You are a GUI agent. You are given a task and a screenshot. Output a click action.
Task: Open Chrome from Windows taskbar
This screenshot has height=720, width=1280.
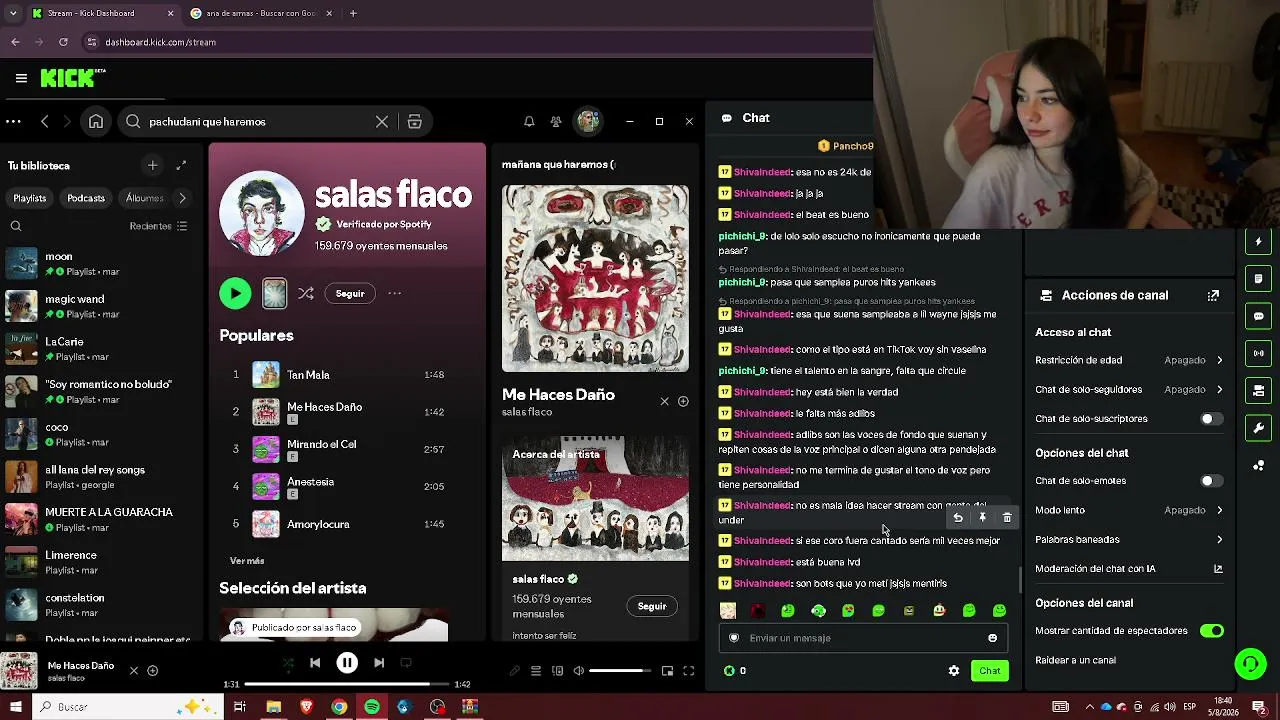[339, 707]
